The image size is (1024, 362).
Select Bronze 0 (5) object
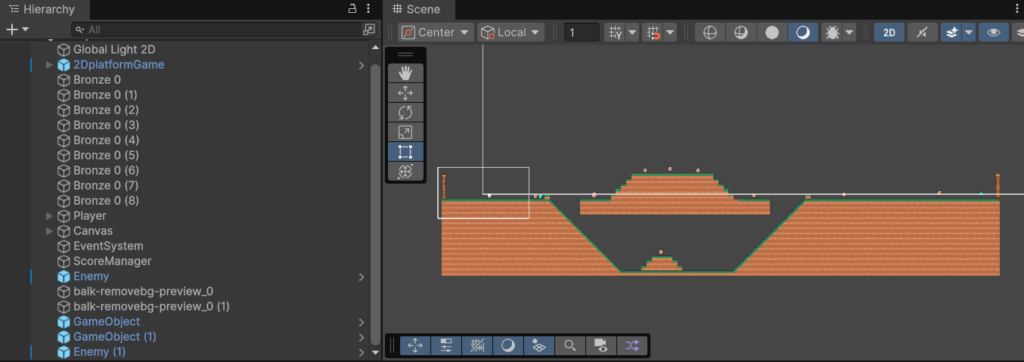coord(106,156)
